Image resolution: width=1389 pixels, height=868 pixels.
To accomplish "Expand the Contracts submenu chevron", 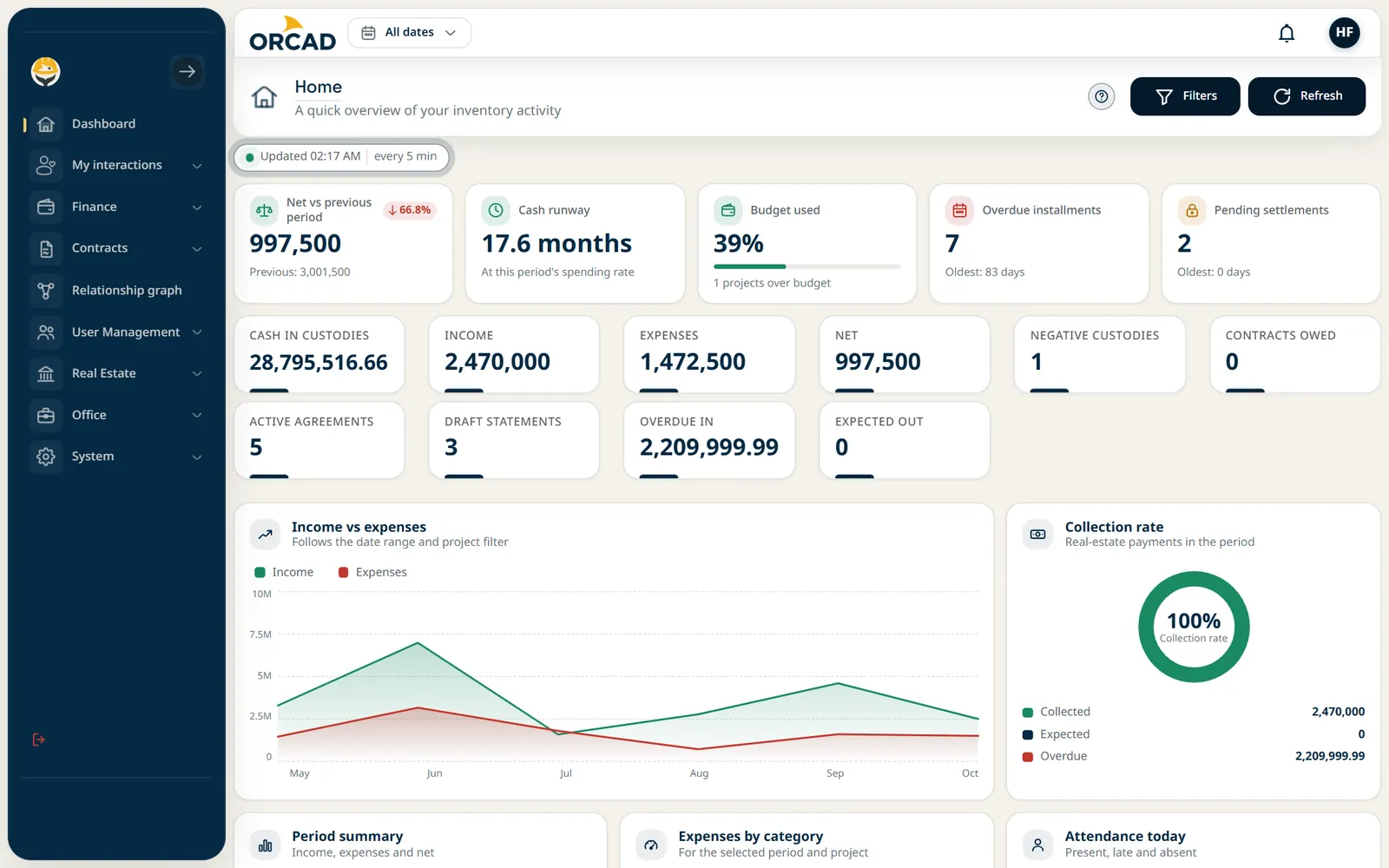I will point(197,249).
